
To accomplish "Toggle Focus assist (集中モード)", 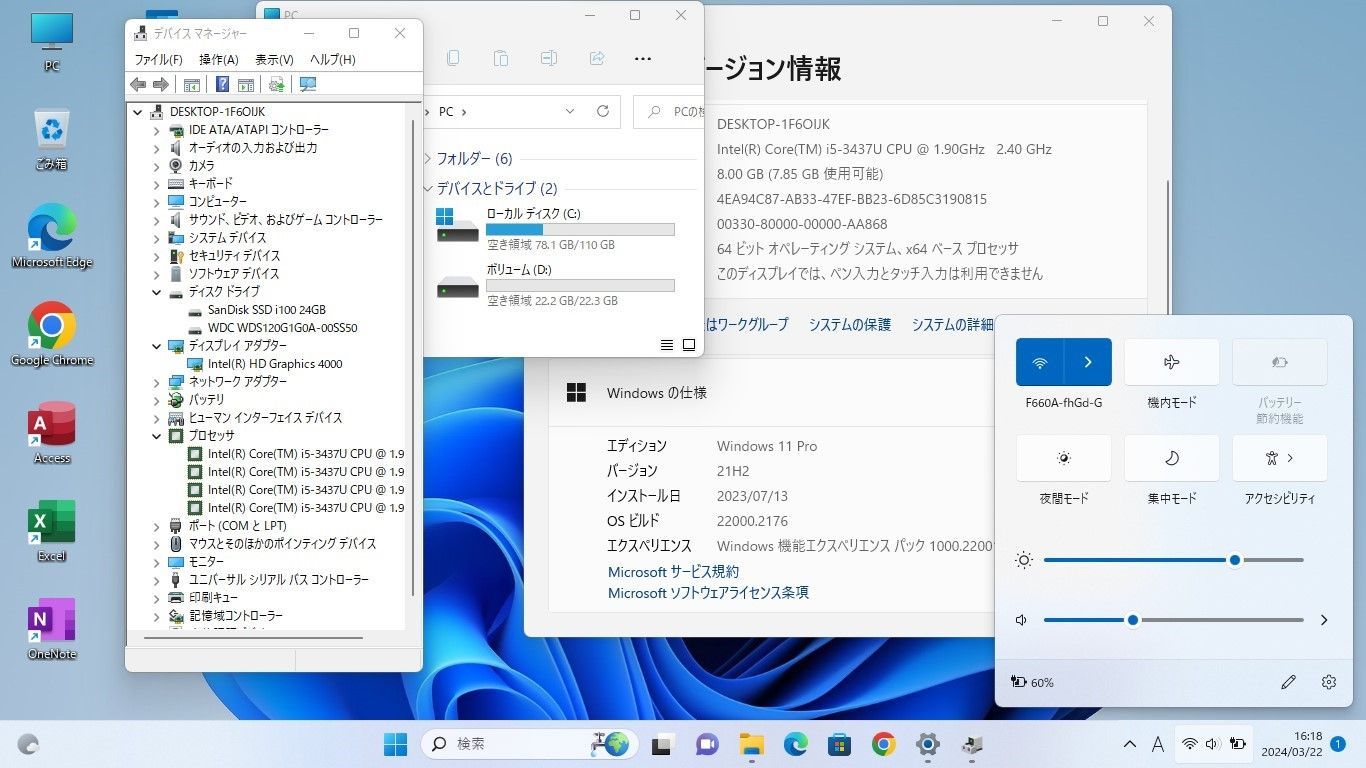I will point(1172,458).
